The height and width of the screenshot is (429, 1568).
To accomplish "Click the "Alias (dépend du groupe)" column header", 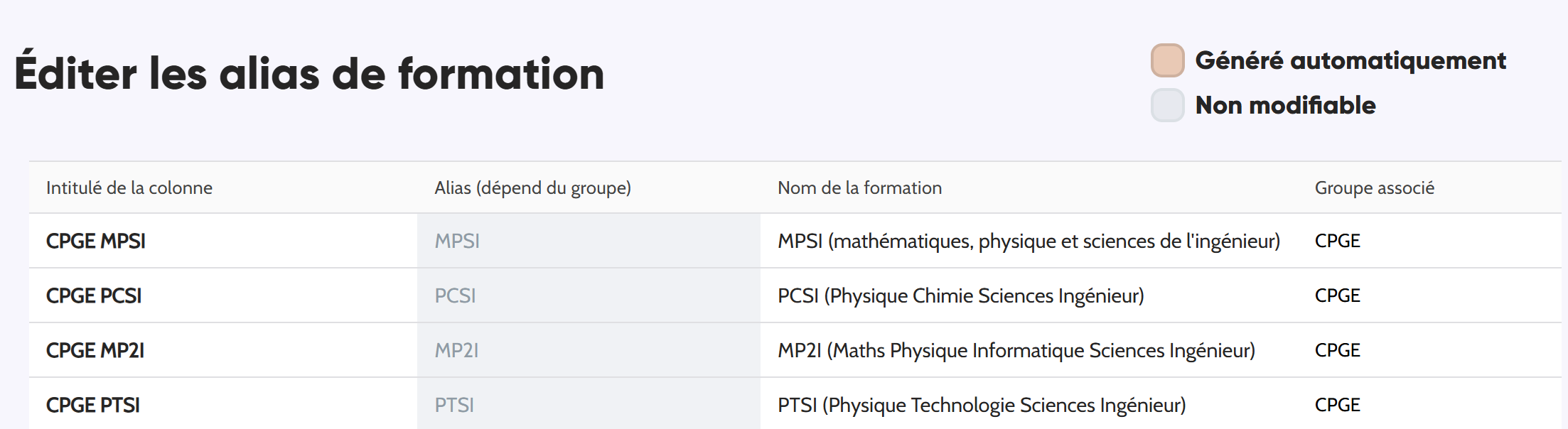I will point(532,188).
